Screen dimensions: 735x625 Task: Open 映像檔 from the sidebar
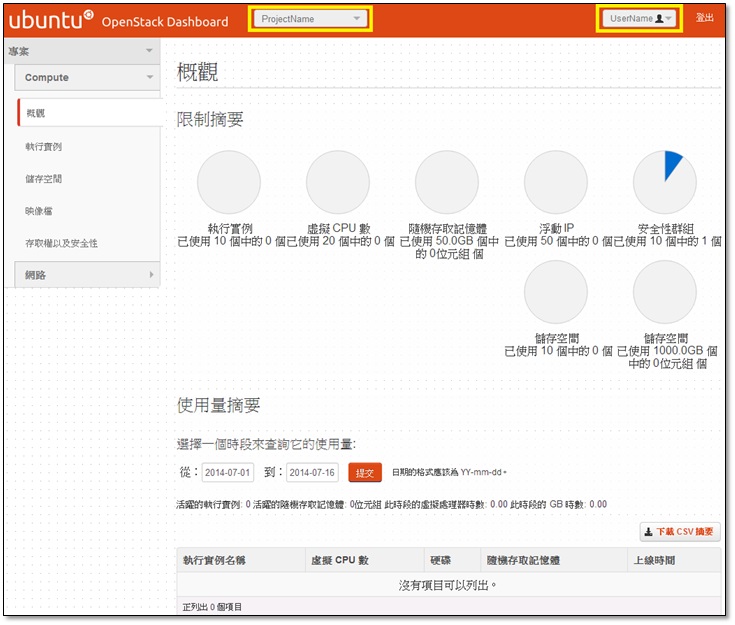[39, 211]
